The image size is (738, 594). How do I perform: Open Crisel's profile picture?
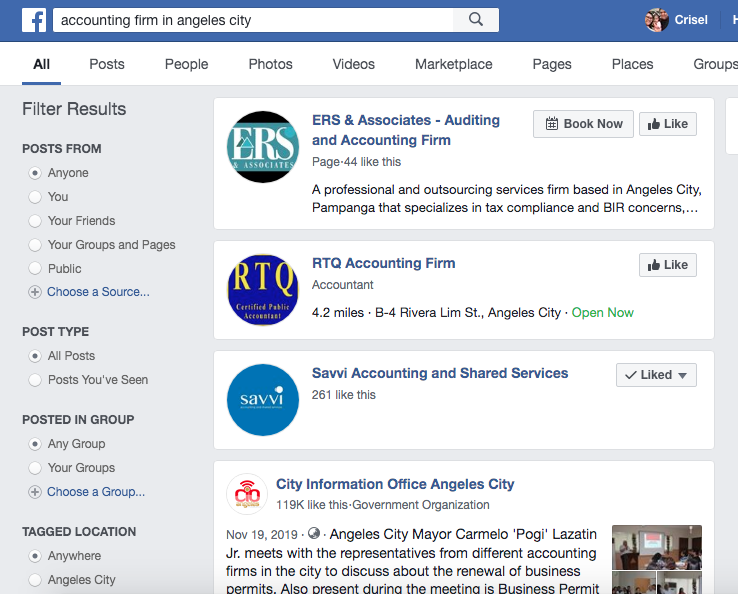point(657,20)
